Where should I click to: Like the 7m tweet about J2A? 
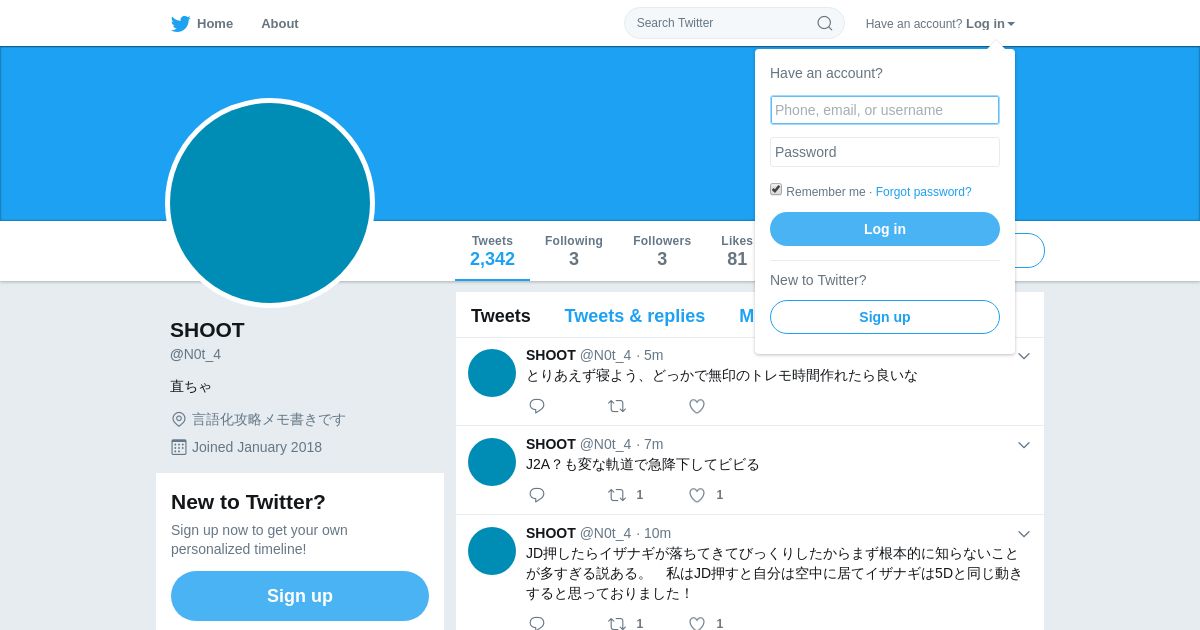coord(697,495)
